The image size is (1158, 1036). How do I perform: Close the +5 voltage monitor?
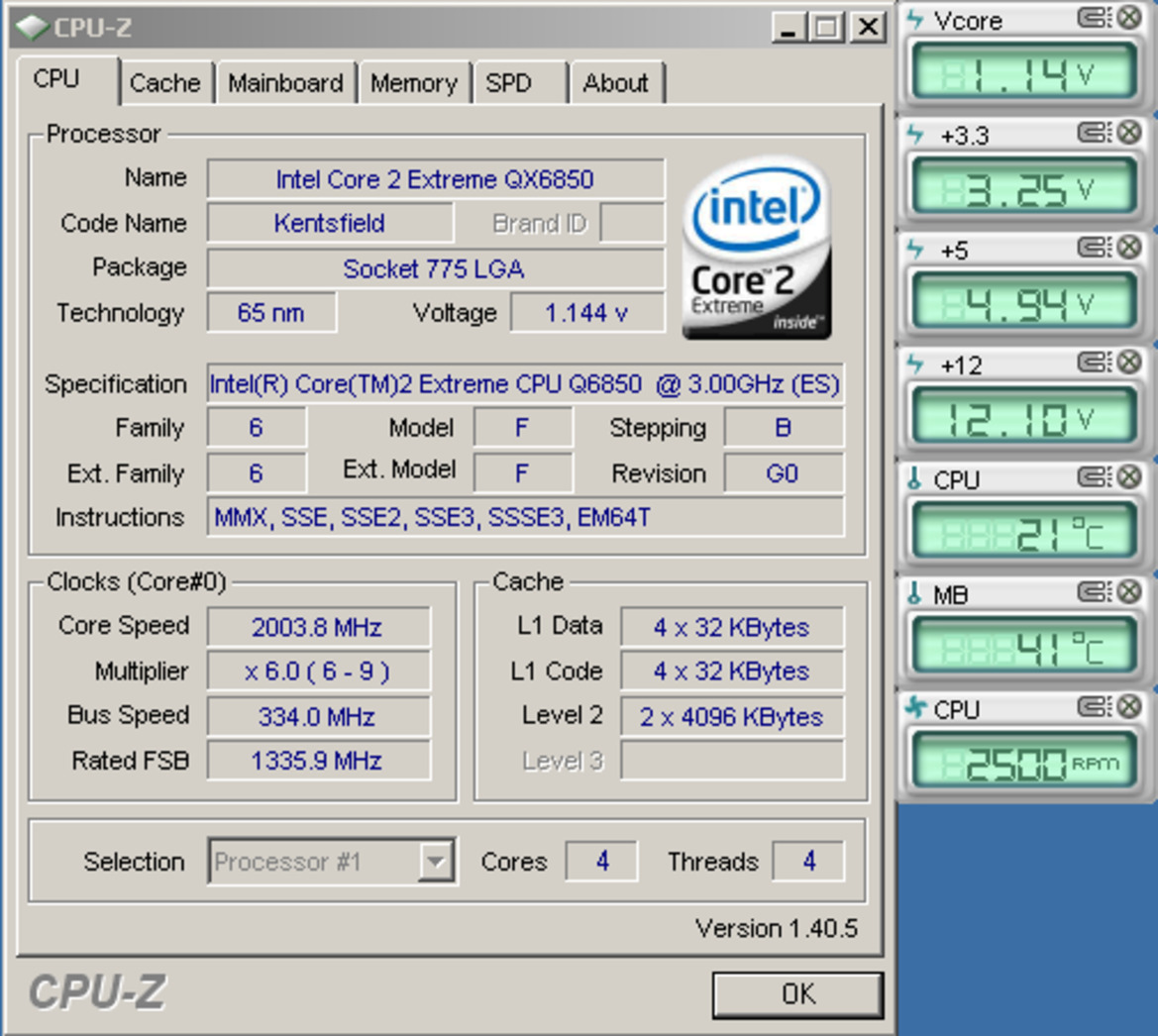1128,248
